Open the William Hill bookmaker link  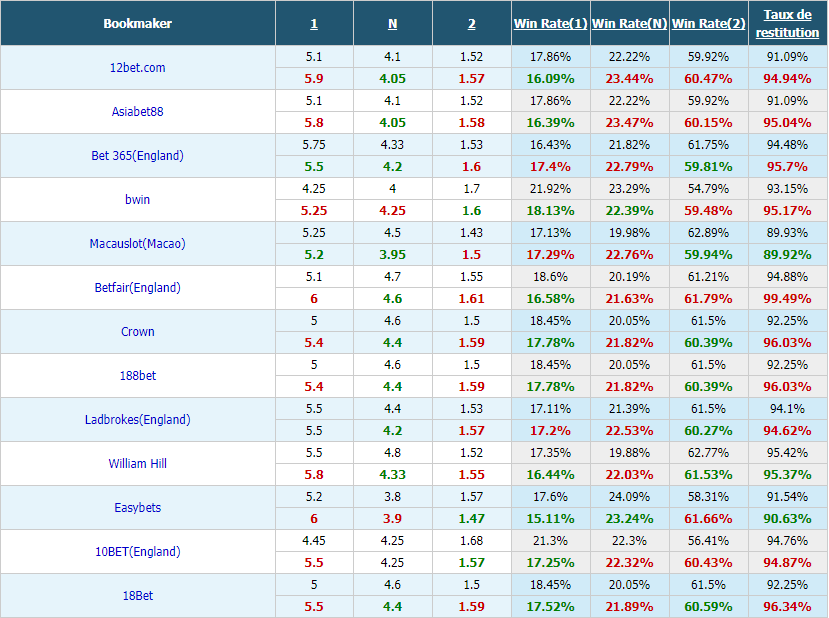point(137,463)
